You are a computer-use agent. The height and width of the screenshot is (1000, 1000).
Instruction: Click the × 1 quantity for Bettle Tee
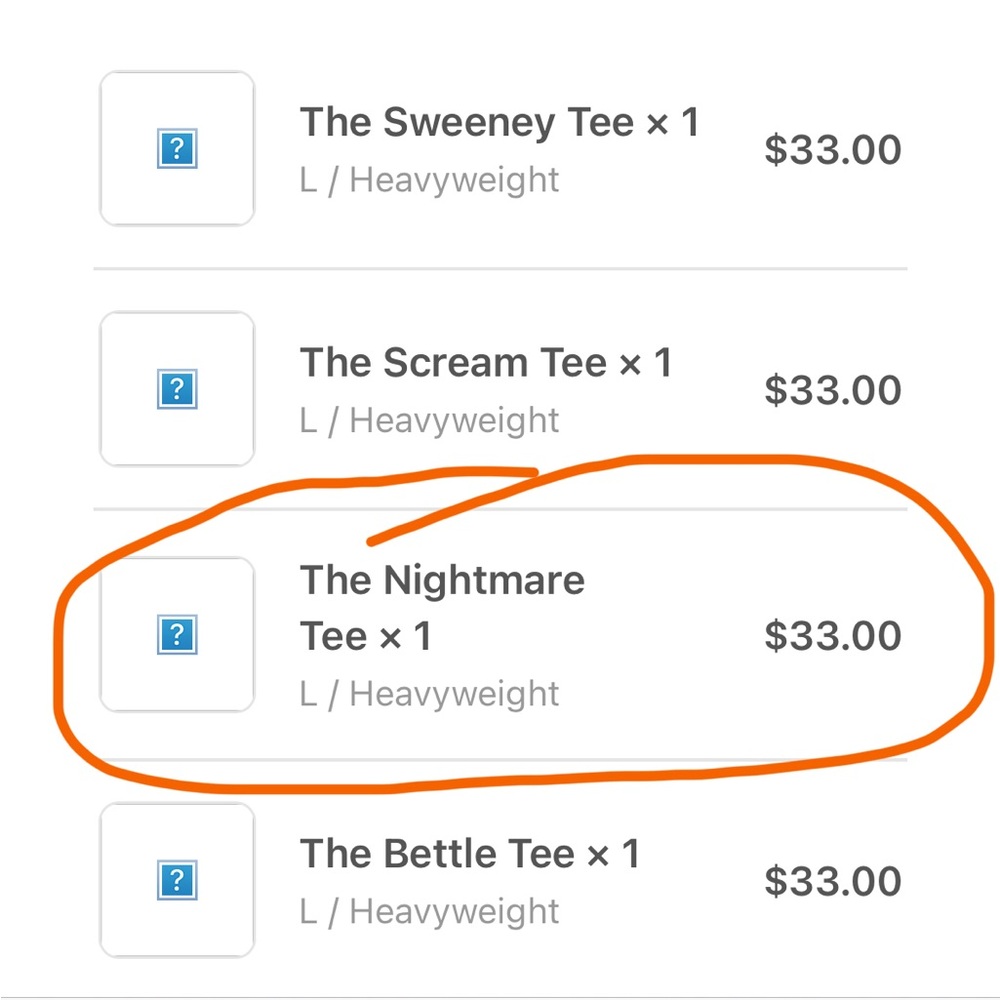[612, 854]
